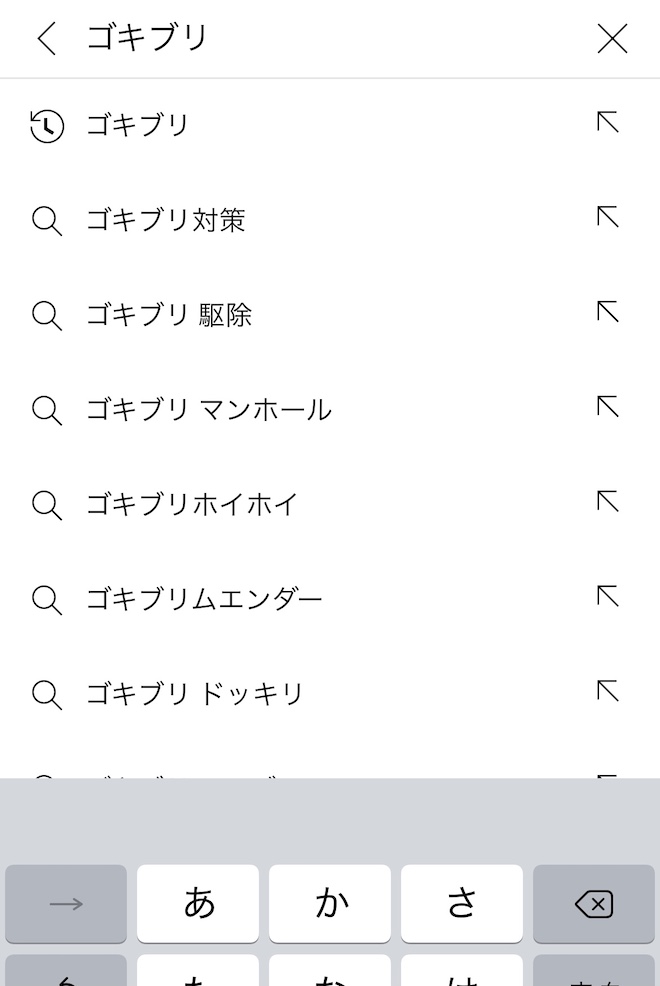
Task: Tap the arrow icon beside ゴキブリホイホイ
Action: [608, 501]
